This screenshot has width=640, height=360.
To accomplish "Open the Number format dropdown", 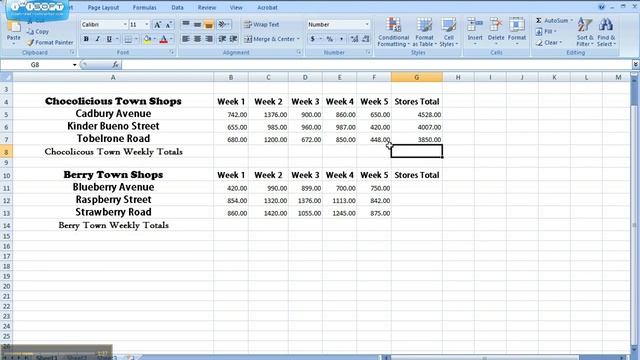I will click(x=367, y=24).
